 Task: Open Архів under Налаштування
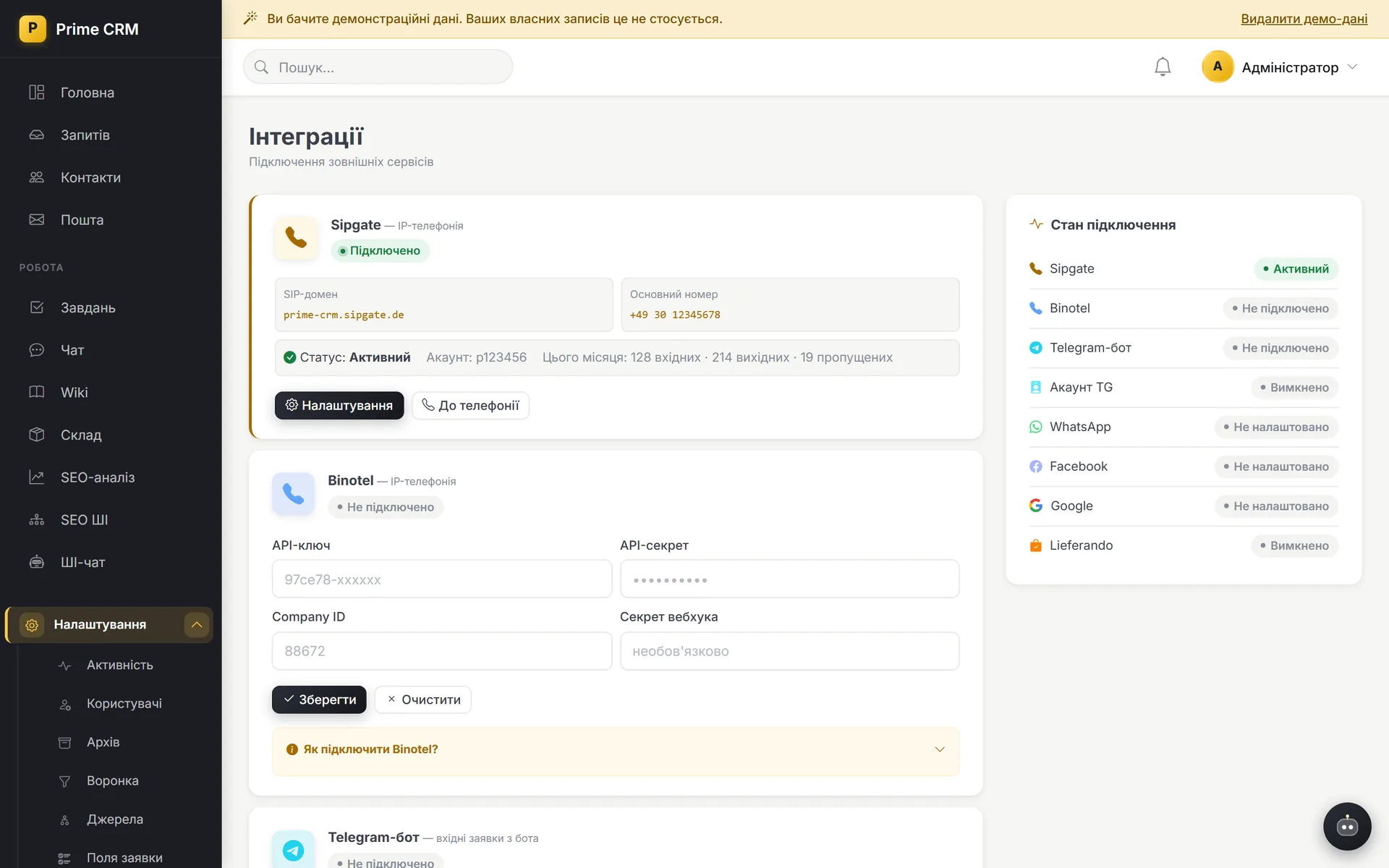pyautogui.click(x=103, y=742)
